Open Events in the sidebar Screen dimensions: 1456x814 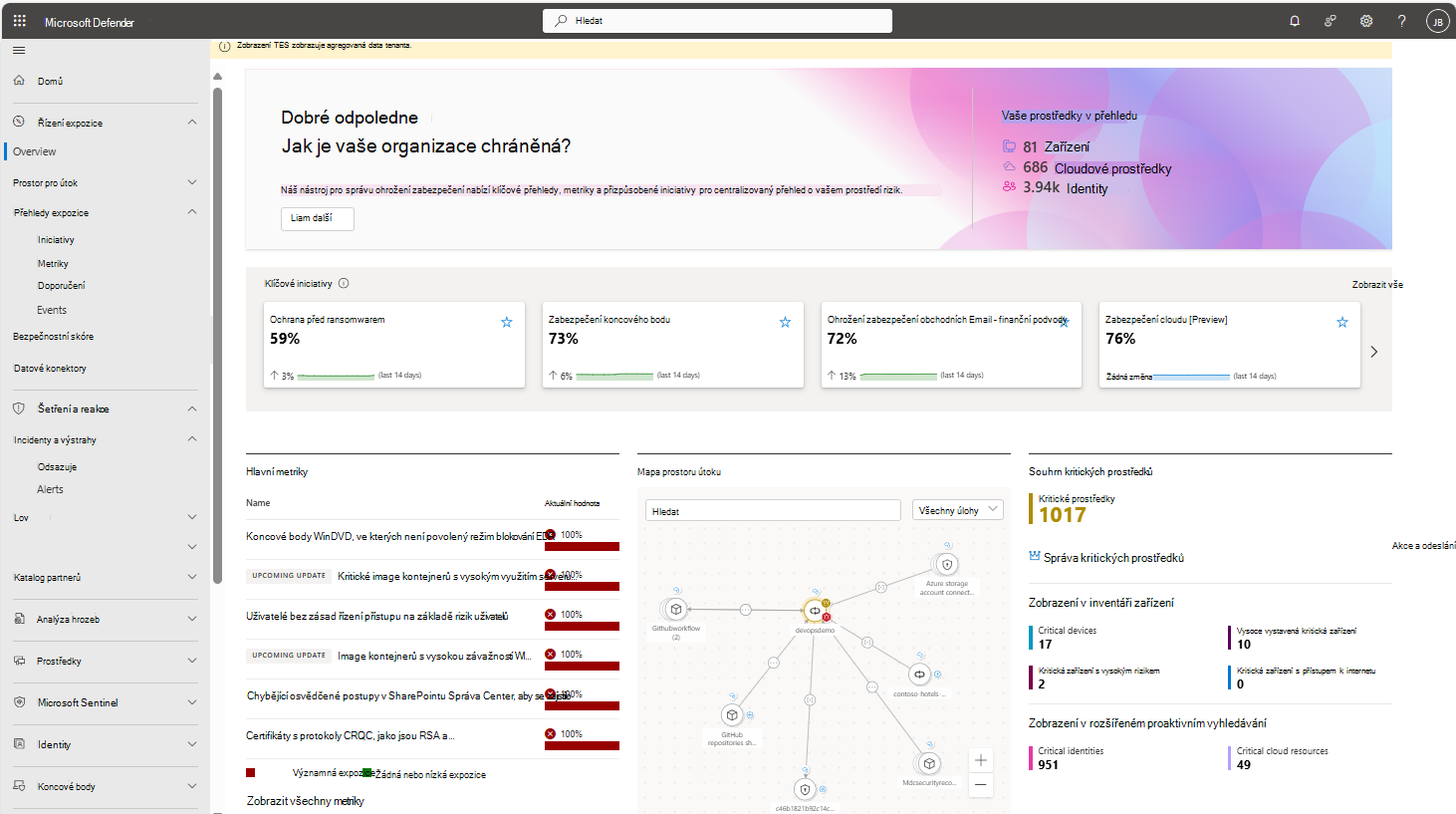click(52, 310)
